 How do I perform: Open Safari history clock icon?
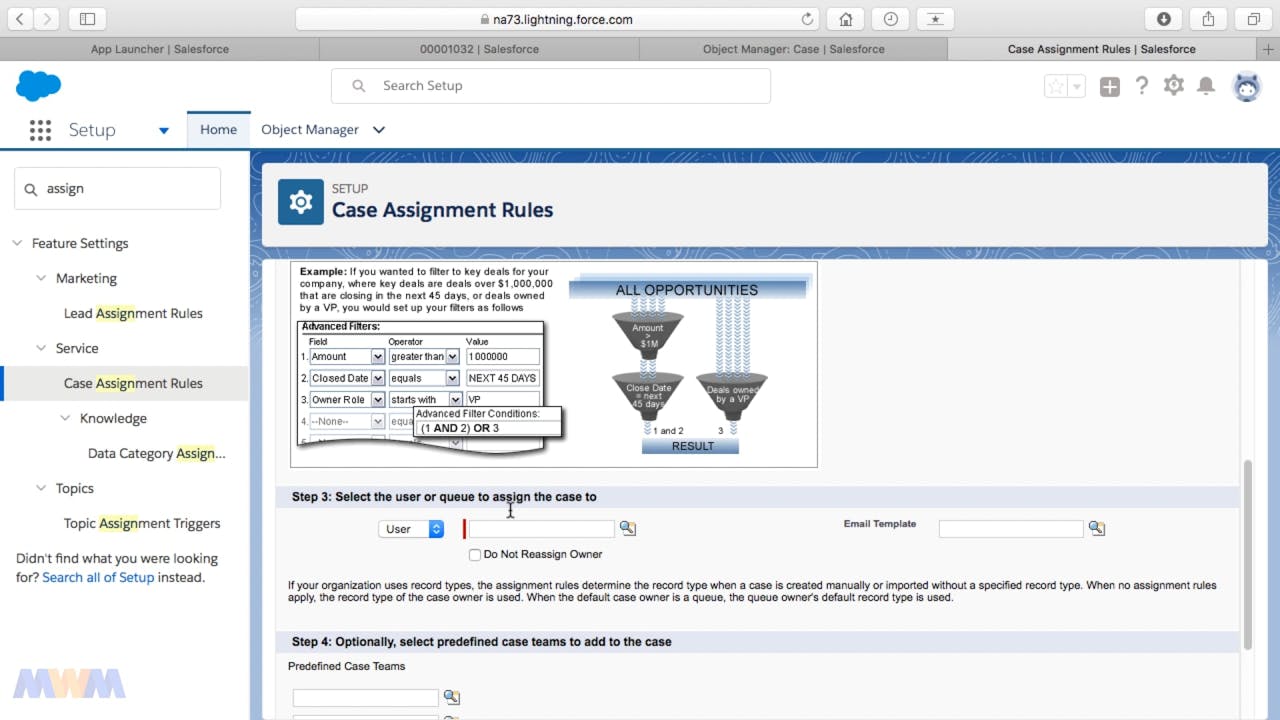point(890,19)
